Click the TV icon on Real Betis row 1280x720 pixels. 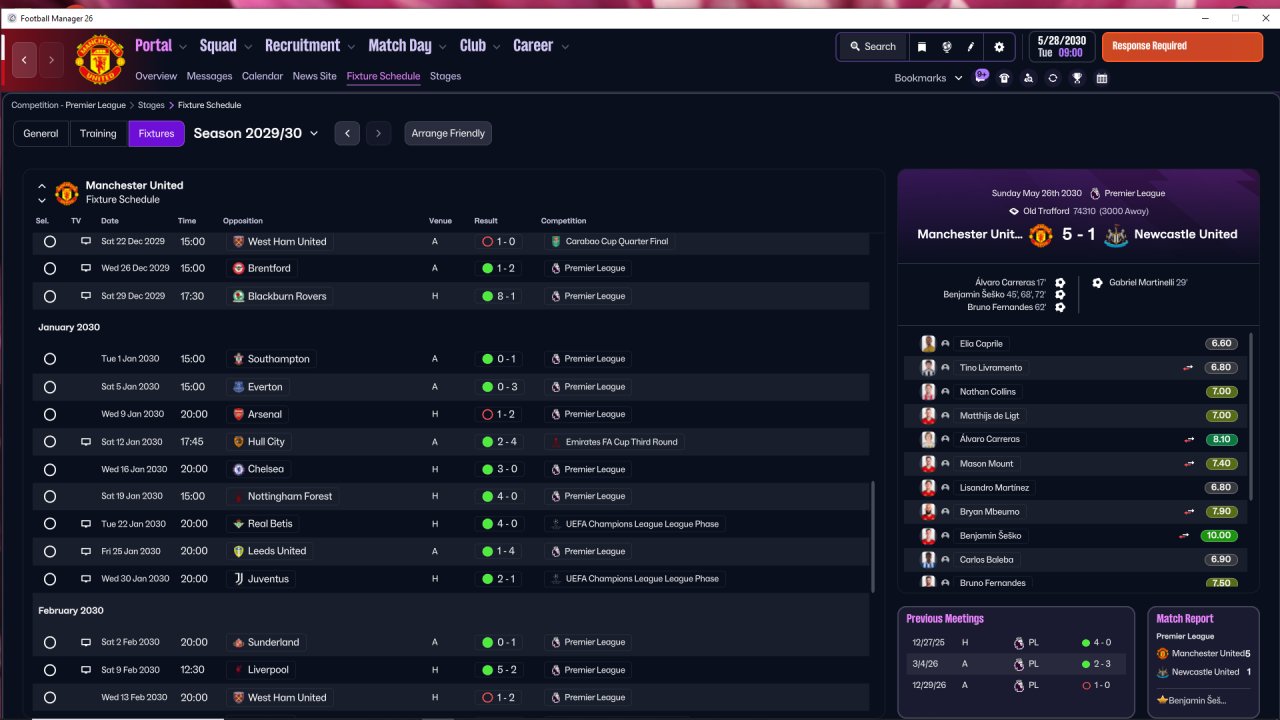[86, 523]
